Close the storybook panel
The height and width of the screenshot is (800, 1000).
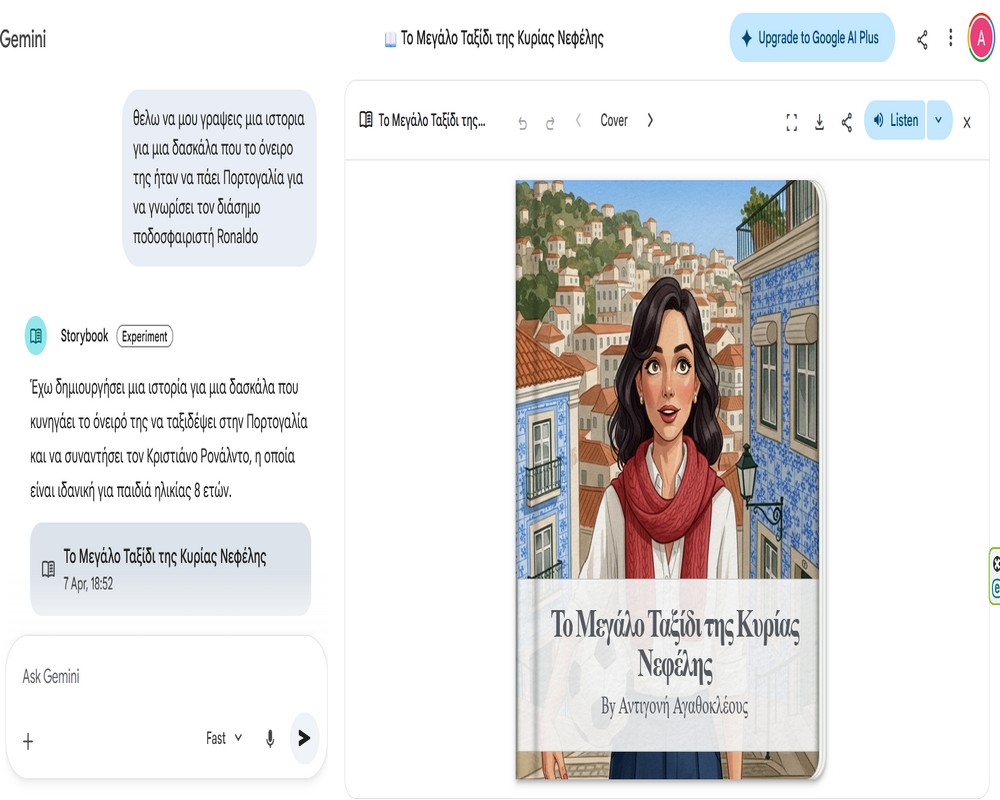(x=967, y=122)
